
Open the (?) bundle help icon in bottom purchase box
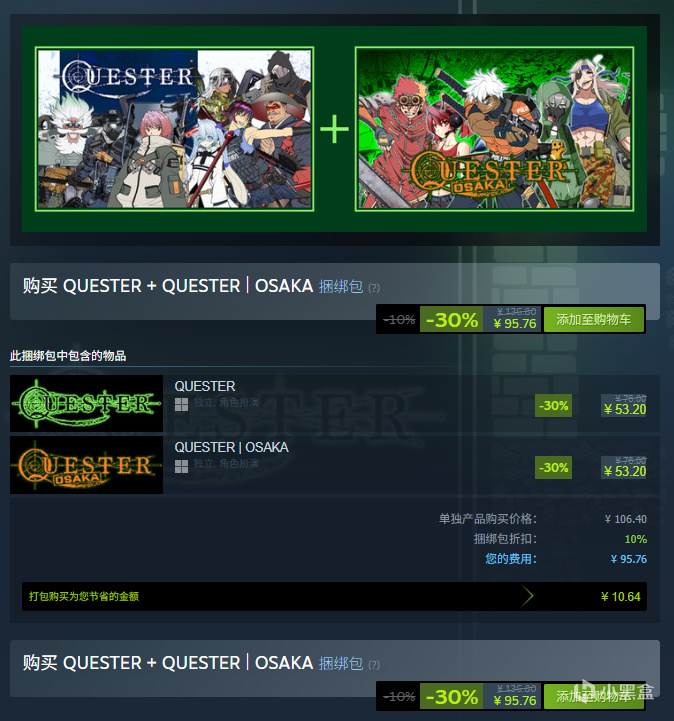point(374,665)
